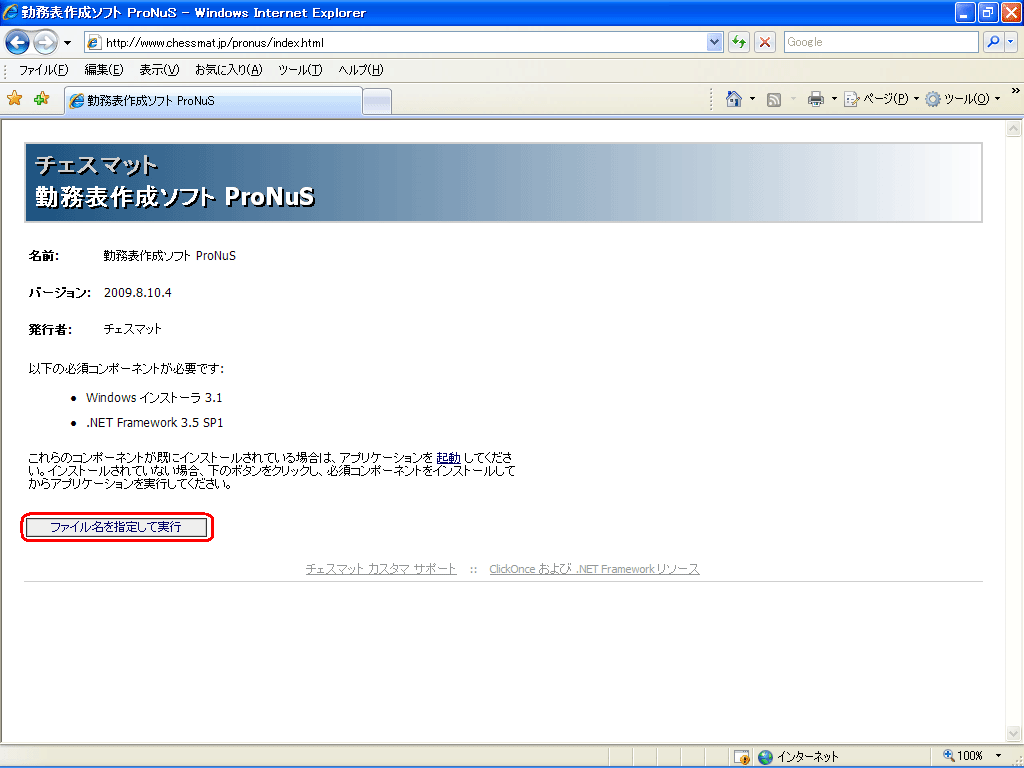Screen dimensions: 1024x768
Task: Click the 起動 launch link
Action: click(x=448, y=458)
